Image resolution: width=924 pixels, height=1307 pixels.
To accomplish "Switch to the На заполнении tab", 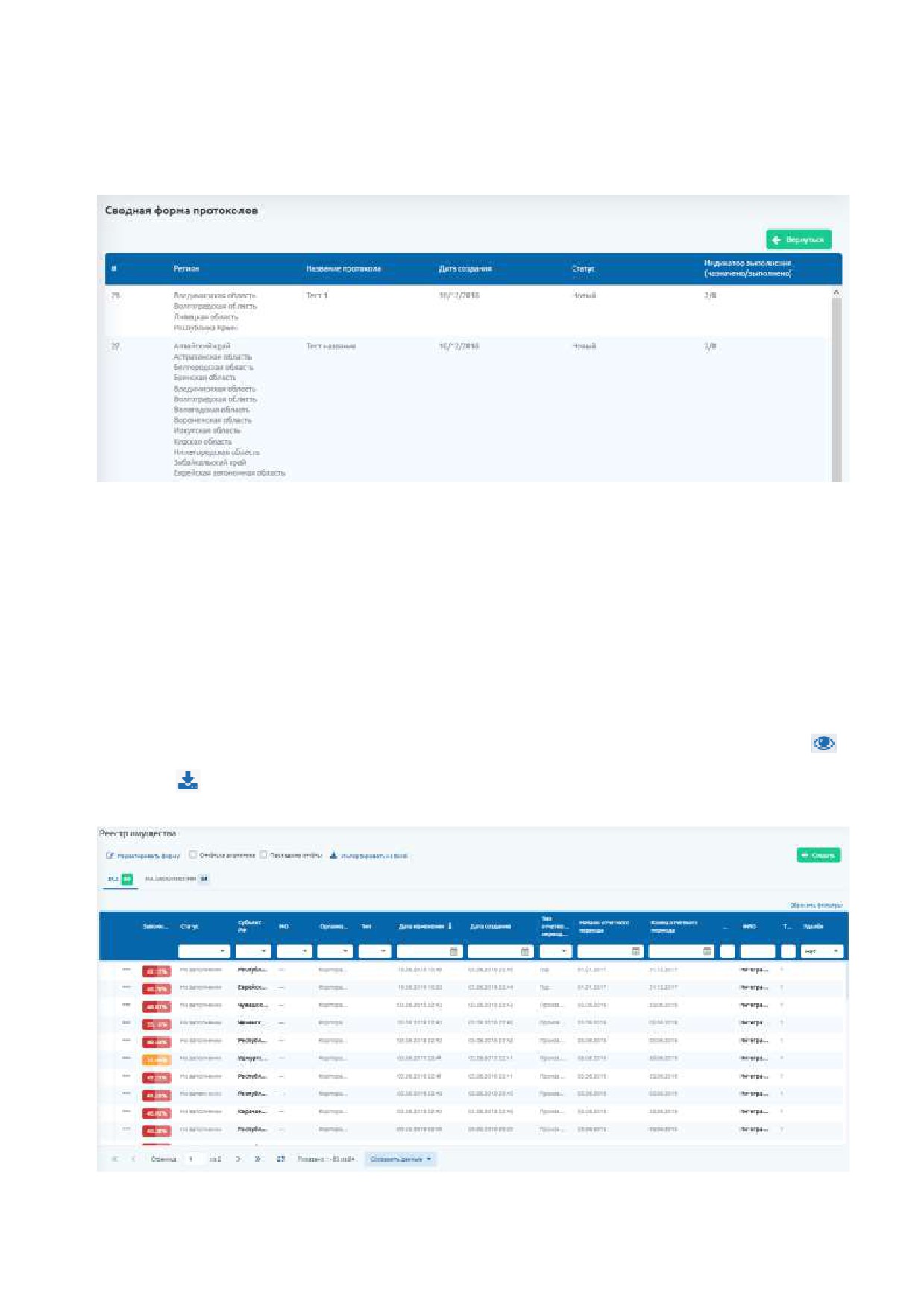I will click(x=177, y=879).
